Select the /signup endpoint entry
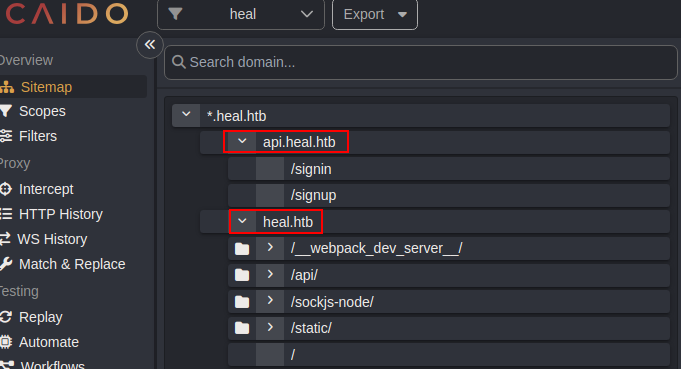Screen dimensions: 681x369 tap(449, 195)
